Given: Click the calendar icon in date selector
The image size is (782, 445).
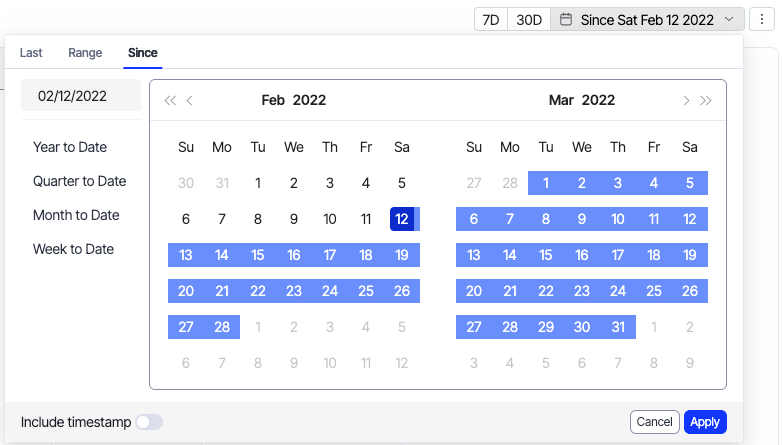Looking at the screenshot, I should click(x=566, y=19).
